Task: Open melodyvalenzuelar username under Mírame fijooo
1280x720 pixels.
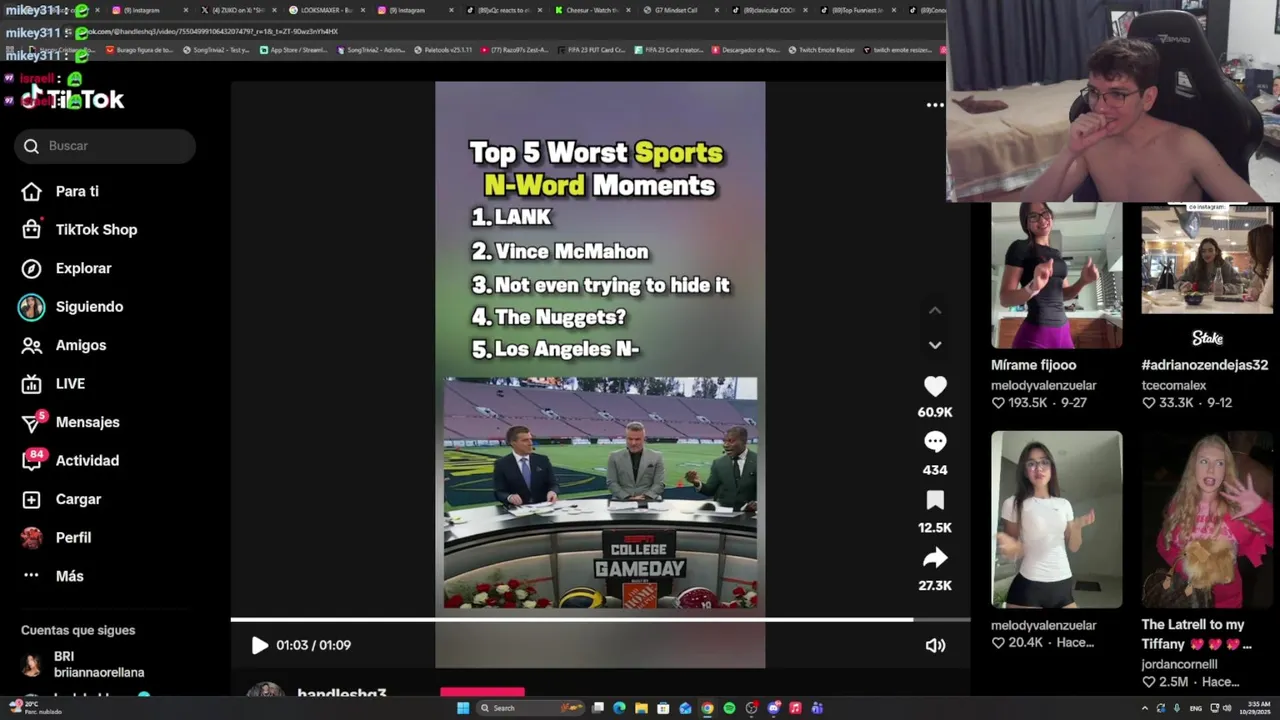Action: click(1043, 385)
